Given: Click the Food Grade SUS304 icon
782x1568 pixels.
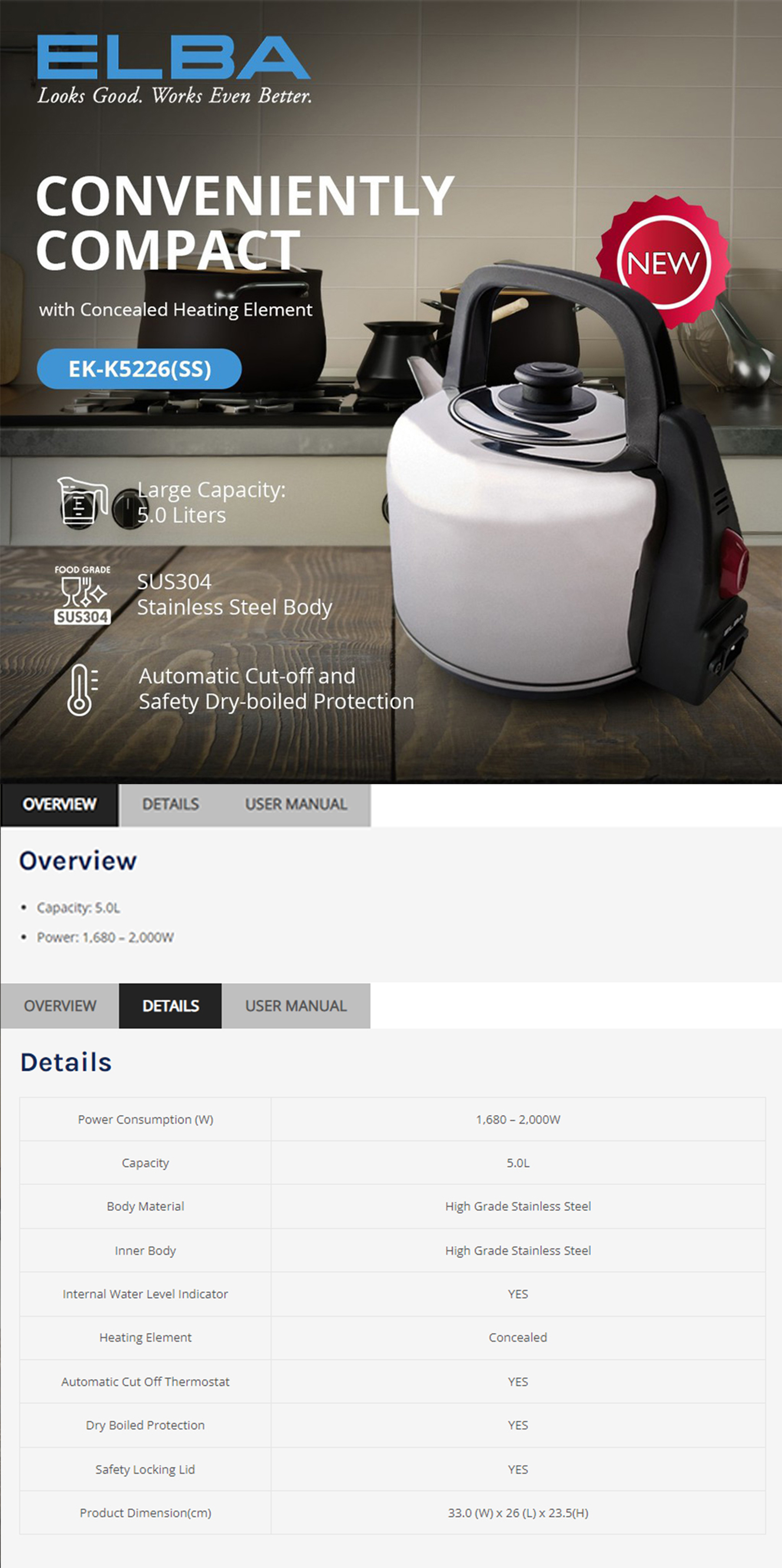Looking at the screenshot, I should (82, 595).
